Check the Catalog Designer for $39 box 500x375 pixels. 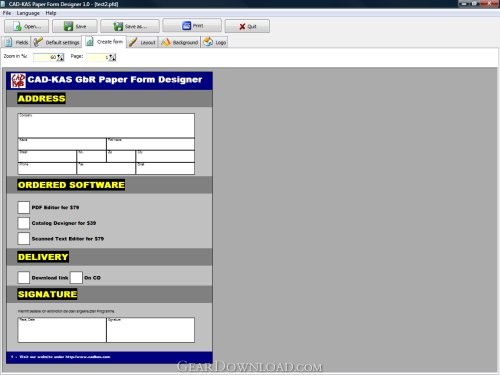(x=24, y=223)
